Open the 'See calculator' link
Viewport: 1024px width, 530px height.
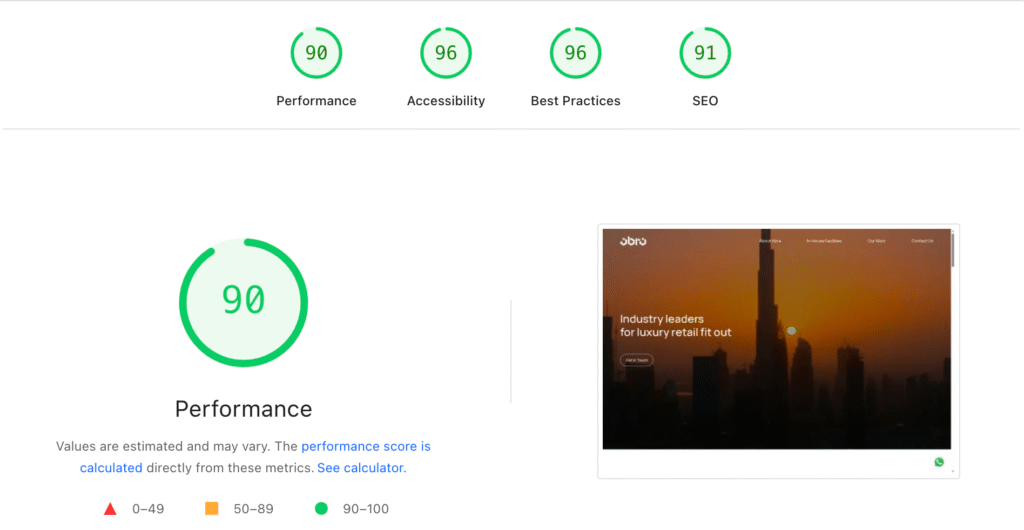[360, 468]
